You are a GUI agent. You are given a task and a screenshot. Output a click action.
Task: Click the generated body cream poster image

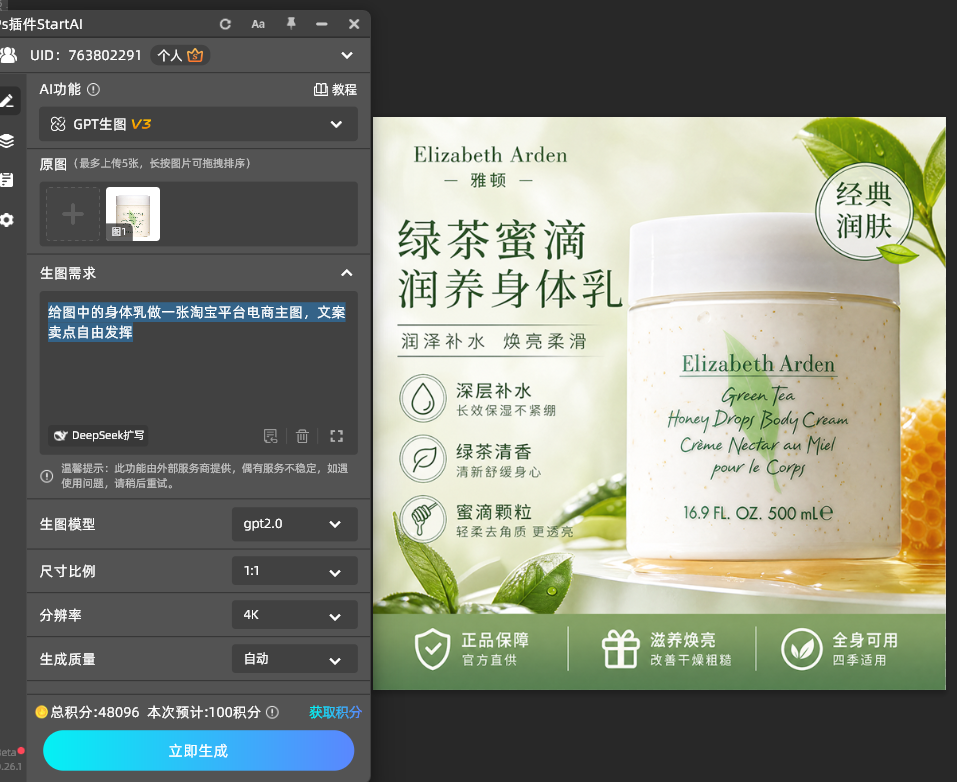pos(659,404)
